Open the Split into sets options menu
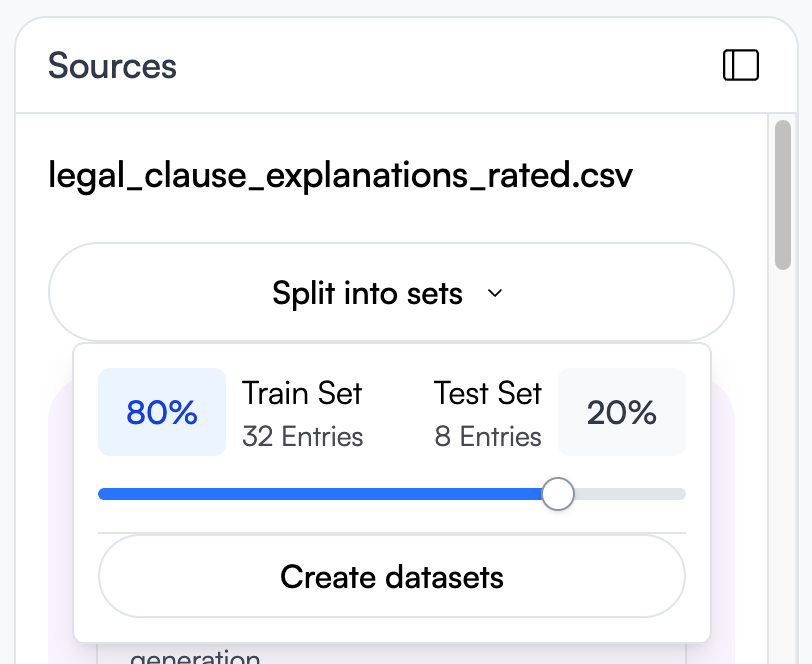Viewport: 812px width, 664px height. [x=391, y=293]
